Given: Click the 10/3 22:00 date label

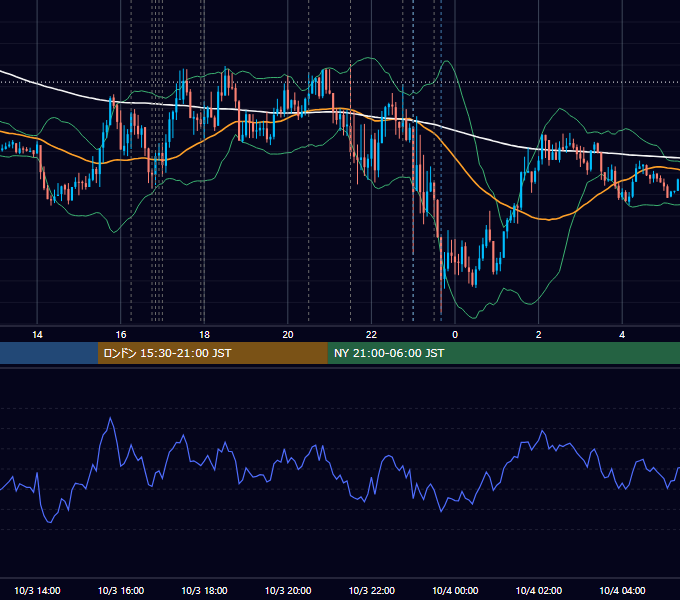Looking at the screenshot, I should tap(372, 590).
